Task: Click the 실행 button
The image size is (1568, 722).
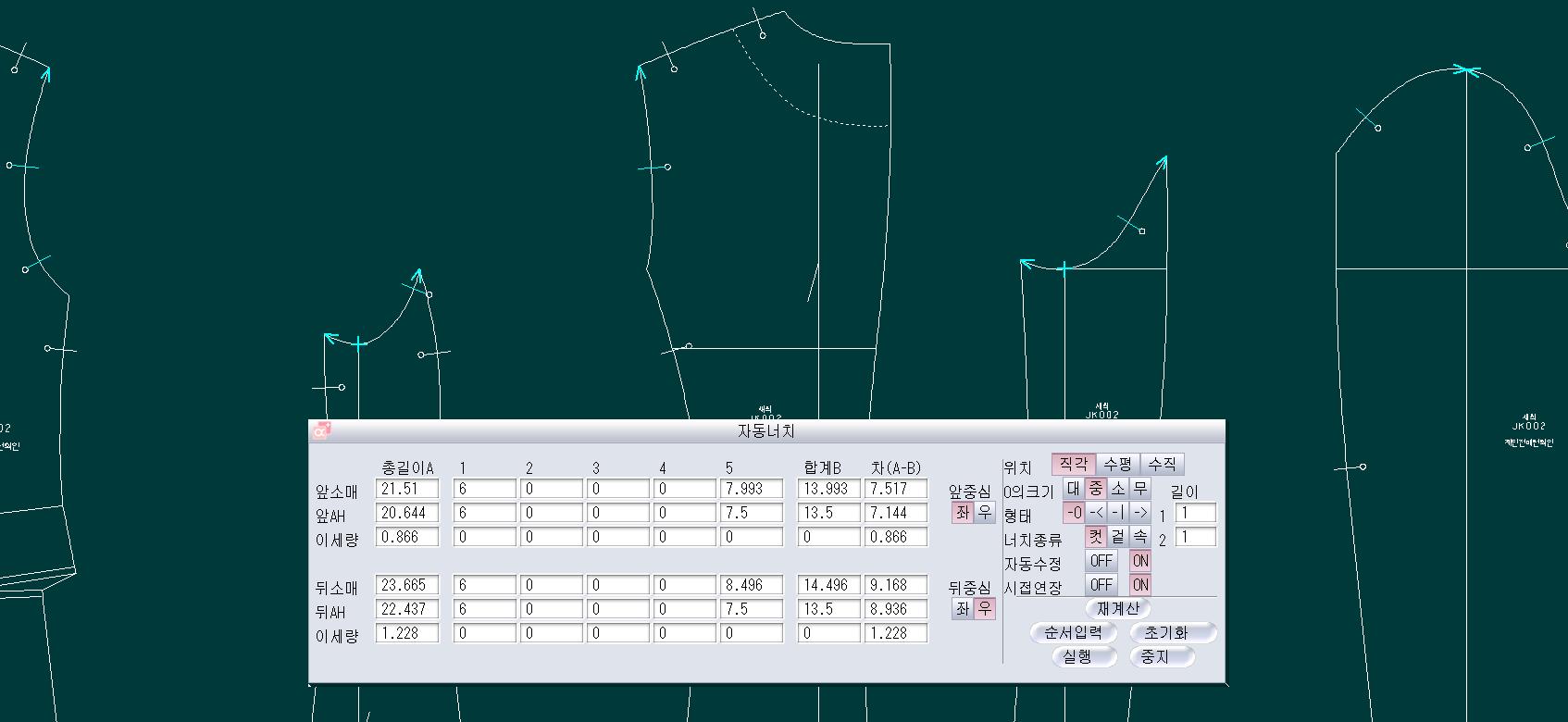Action: click(1076, 656)
